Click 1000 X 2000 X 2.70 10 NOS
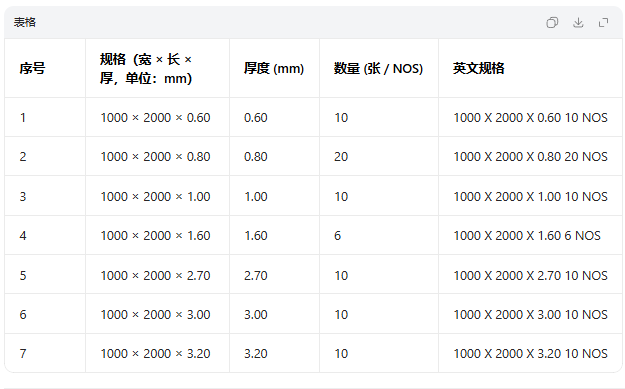 [531, 275]
